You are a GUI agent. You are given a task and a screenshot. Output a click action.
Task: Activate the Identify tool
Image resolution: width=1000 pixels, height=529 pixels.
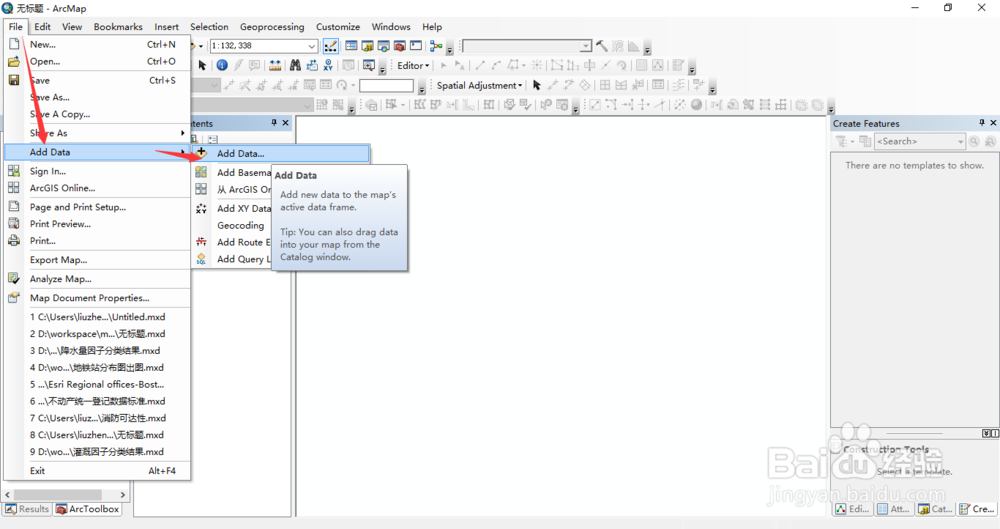222,65
